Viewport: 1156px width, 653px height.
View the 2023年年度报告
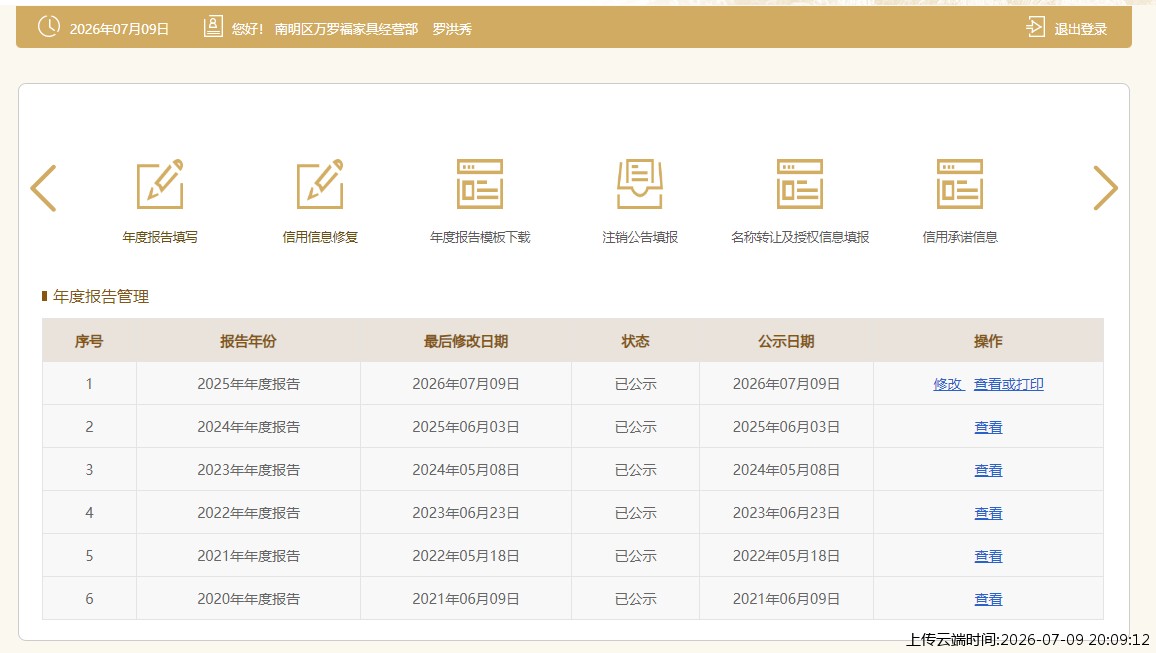[988, 469]
